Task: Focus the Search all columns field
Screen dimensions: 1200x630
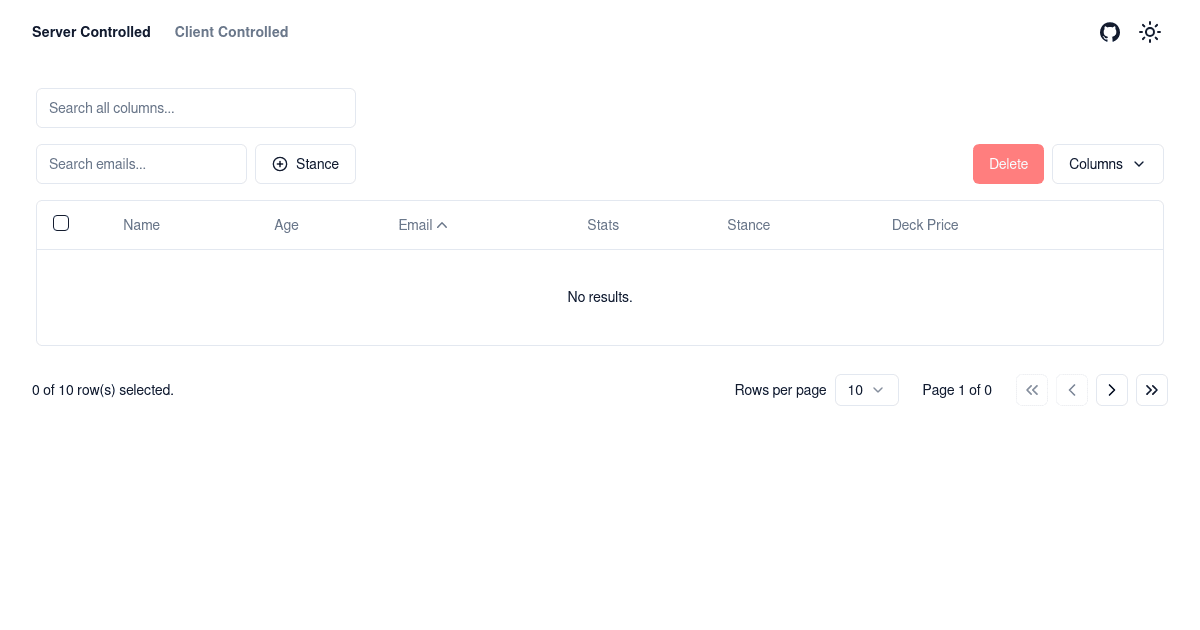Action: pos(196,108)
